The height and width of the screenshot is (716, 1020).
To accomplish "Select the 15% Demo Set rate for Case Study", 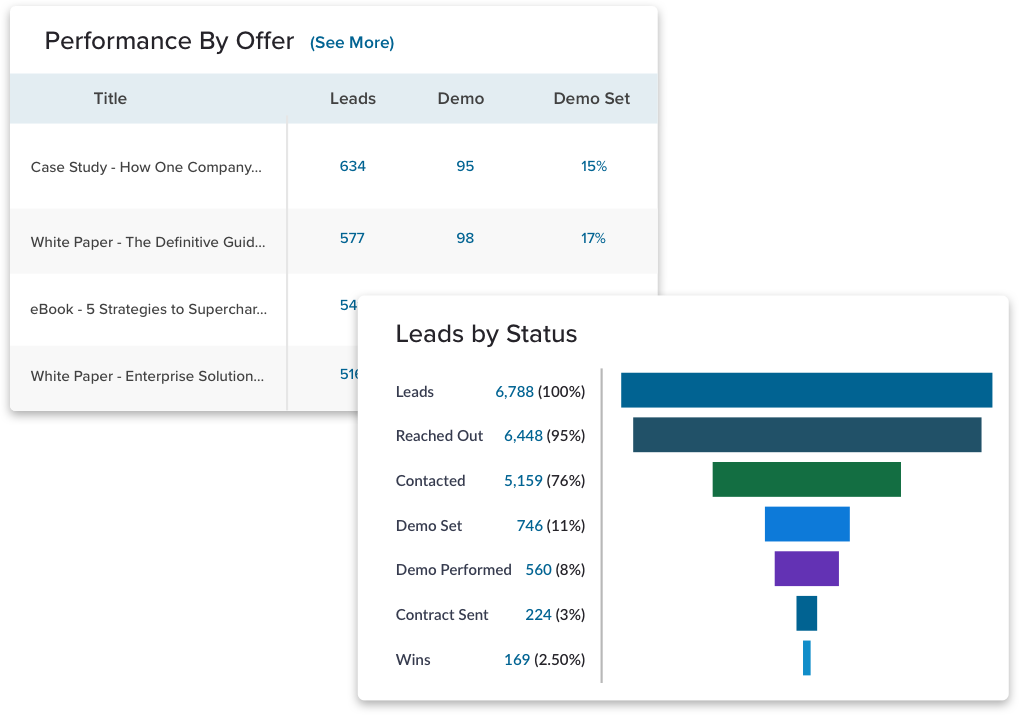I will [593, 166].
